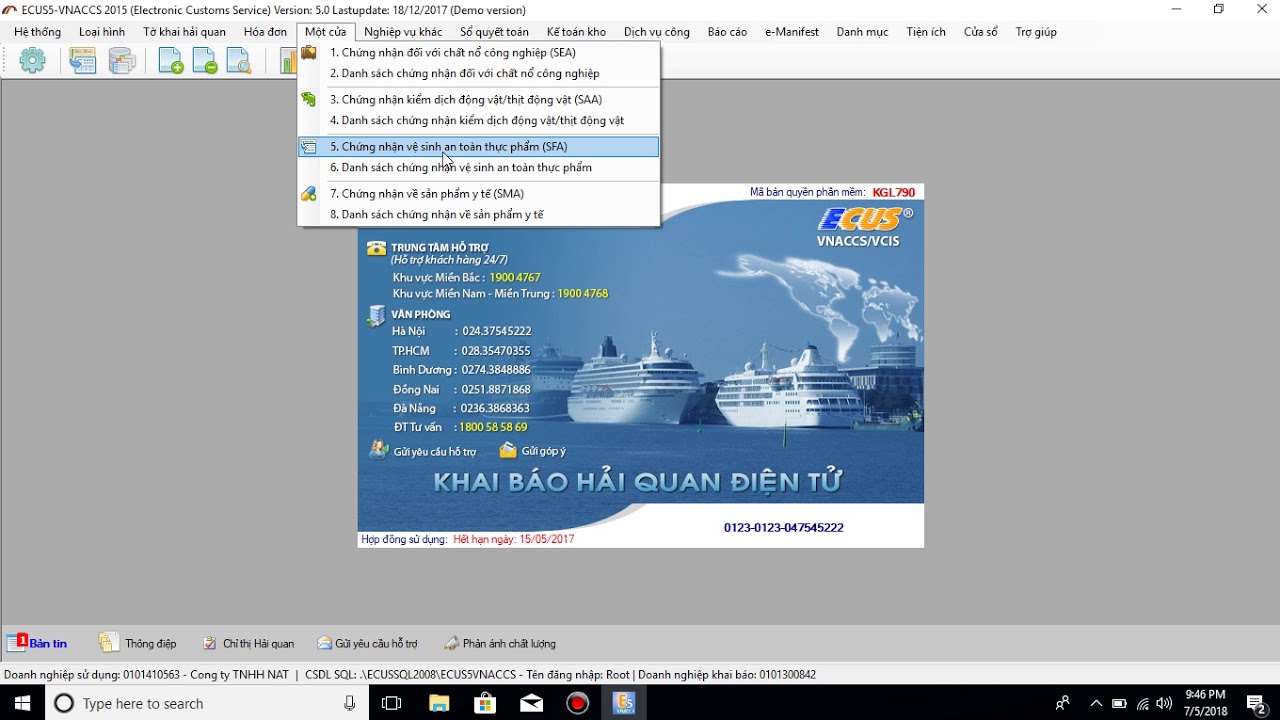1280x720 pixels.
Task: Click the Chỉ thị Hải quan button label
Action: 259,644
